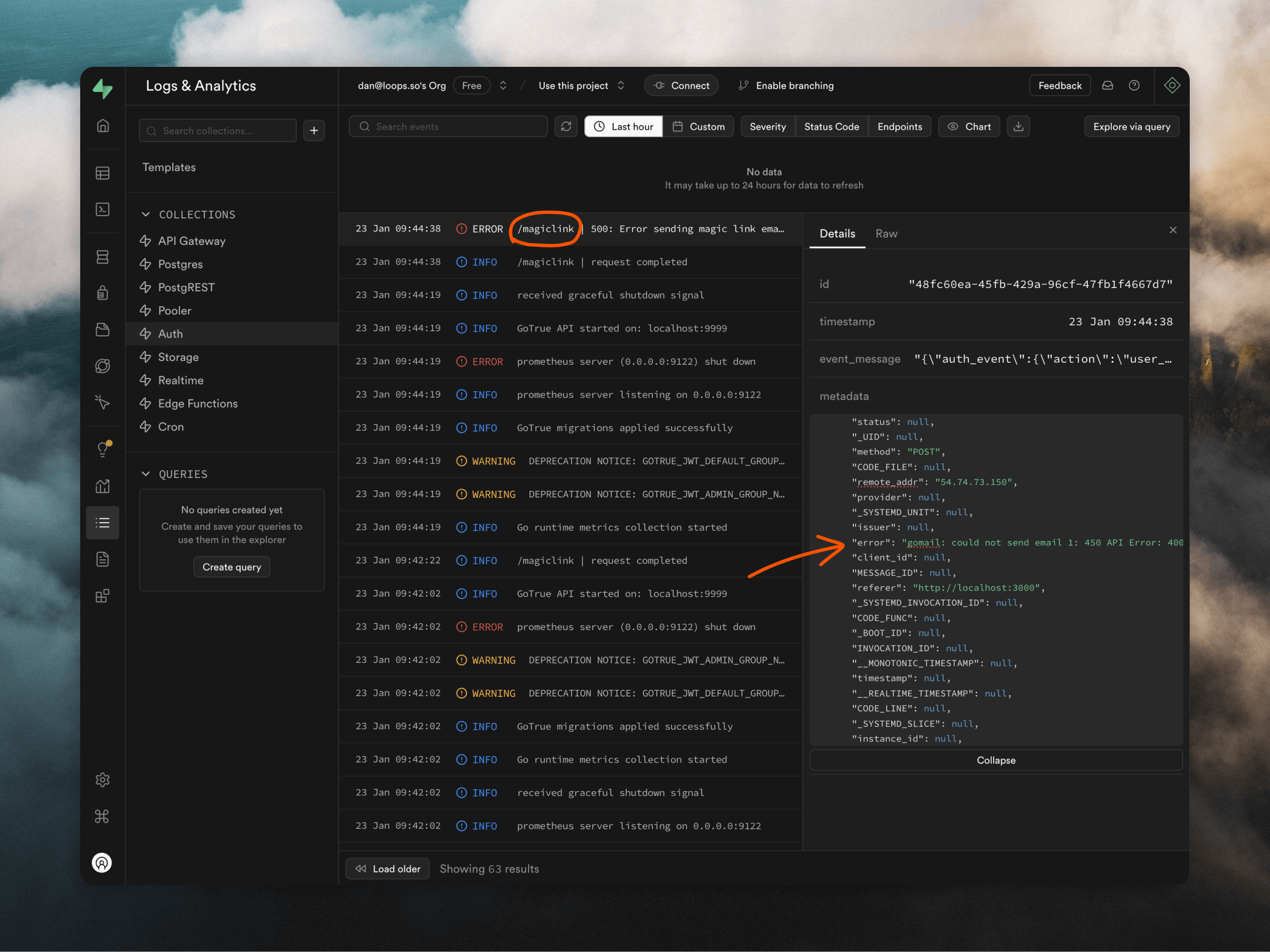
Task: Open the SQL Editor sidebar icon
Action: [103, 209]
